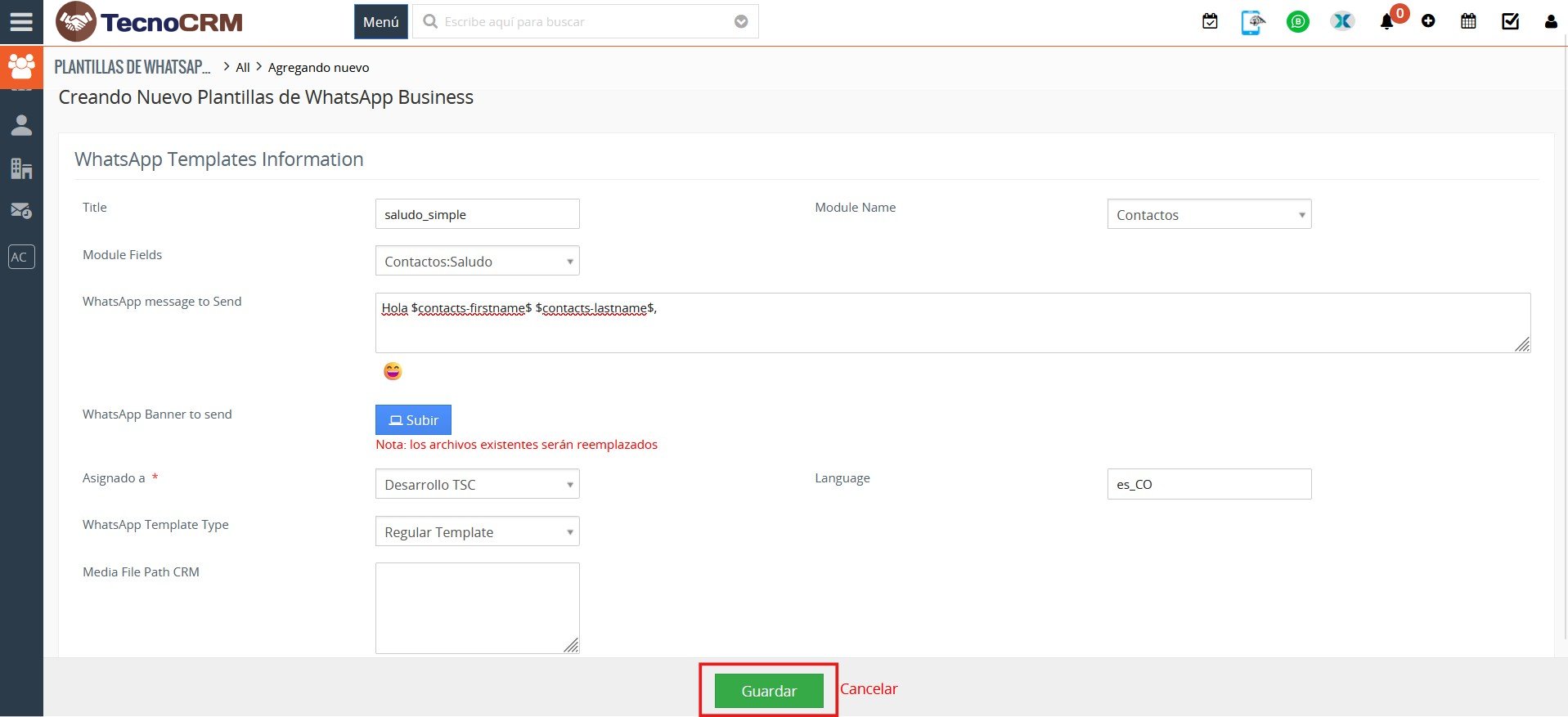Click the scheduled mail icon in sidebar
The height and width of the screenshot is (717, 1568).
pyautogui.click(x=21, y=211)
